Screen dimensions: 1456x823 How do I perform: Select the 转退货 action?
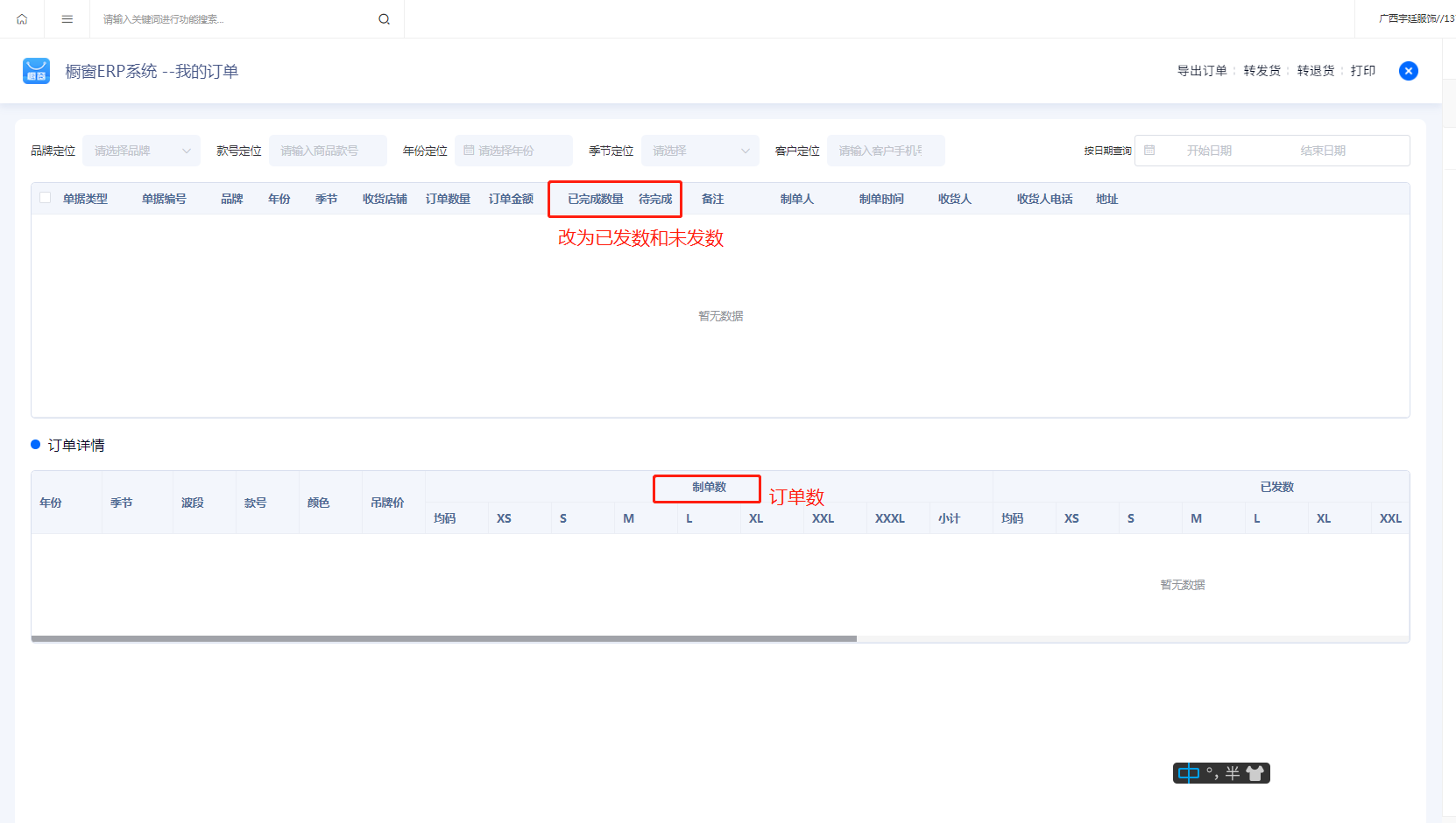click(x=1316, y=71)
